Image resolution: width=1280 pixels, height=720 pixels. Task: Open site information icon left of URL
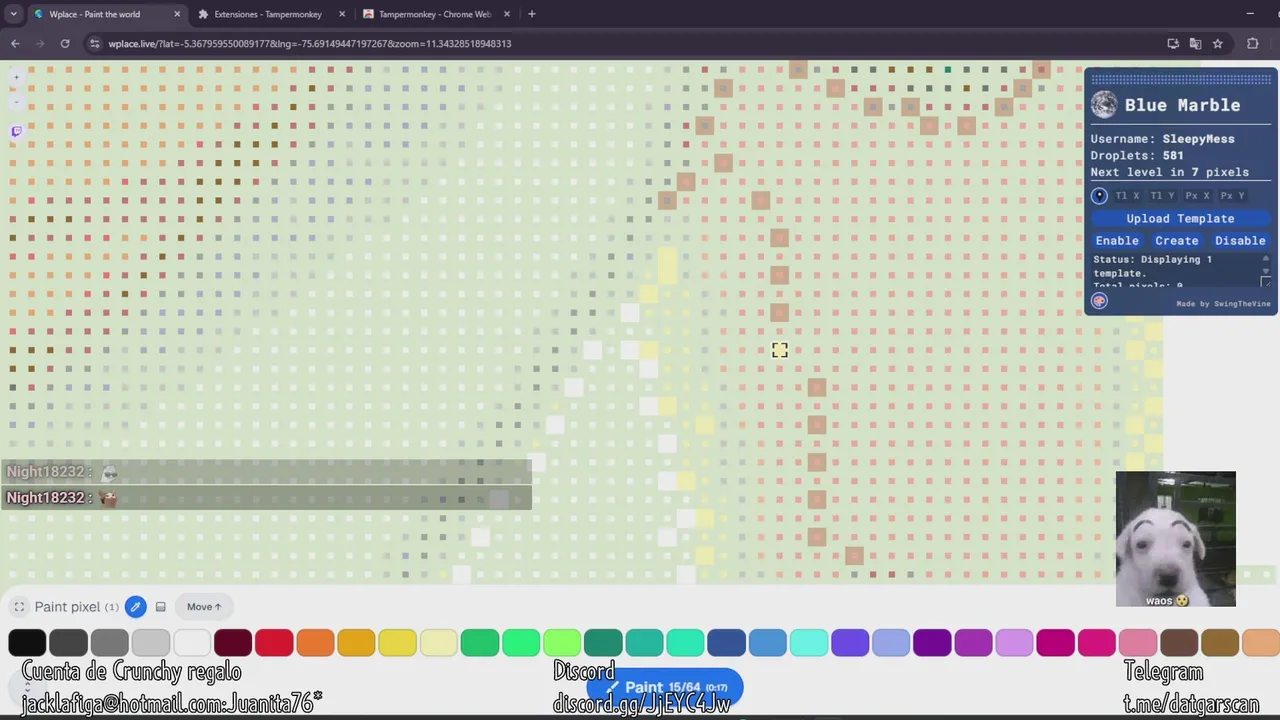[x=94, y=44]
